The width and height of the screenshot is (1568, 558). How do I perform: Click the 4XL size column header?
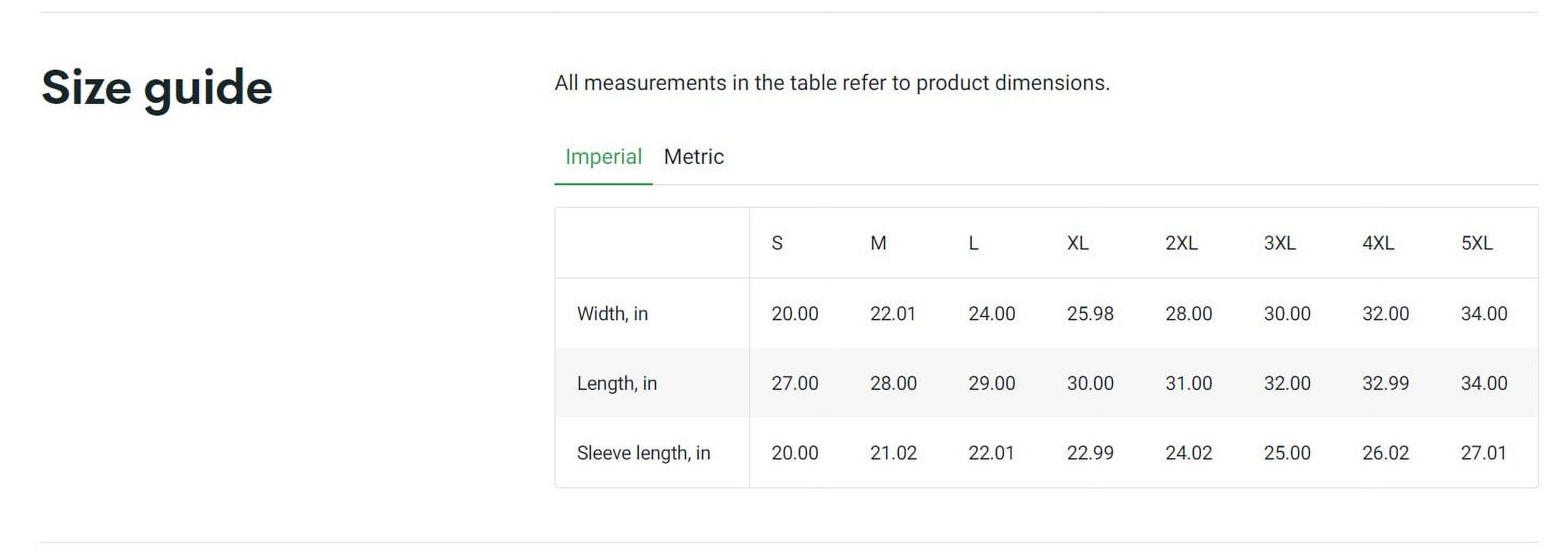click(1378, 243)
